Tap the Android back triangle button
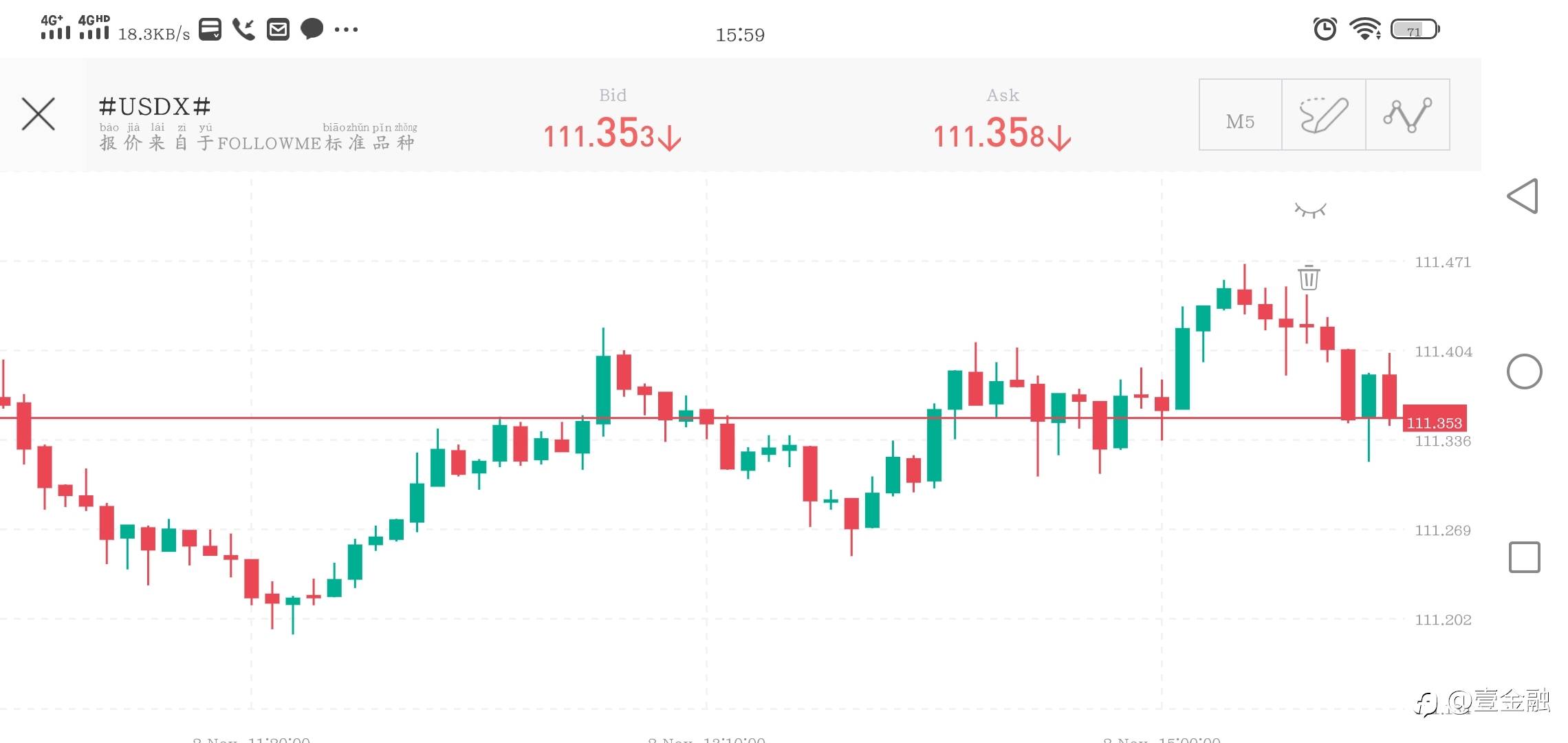This screenshot has height=743, width=1568. tap(1523, 196)
